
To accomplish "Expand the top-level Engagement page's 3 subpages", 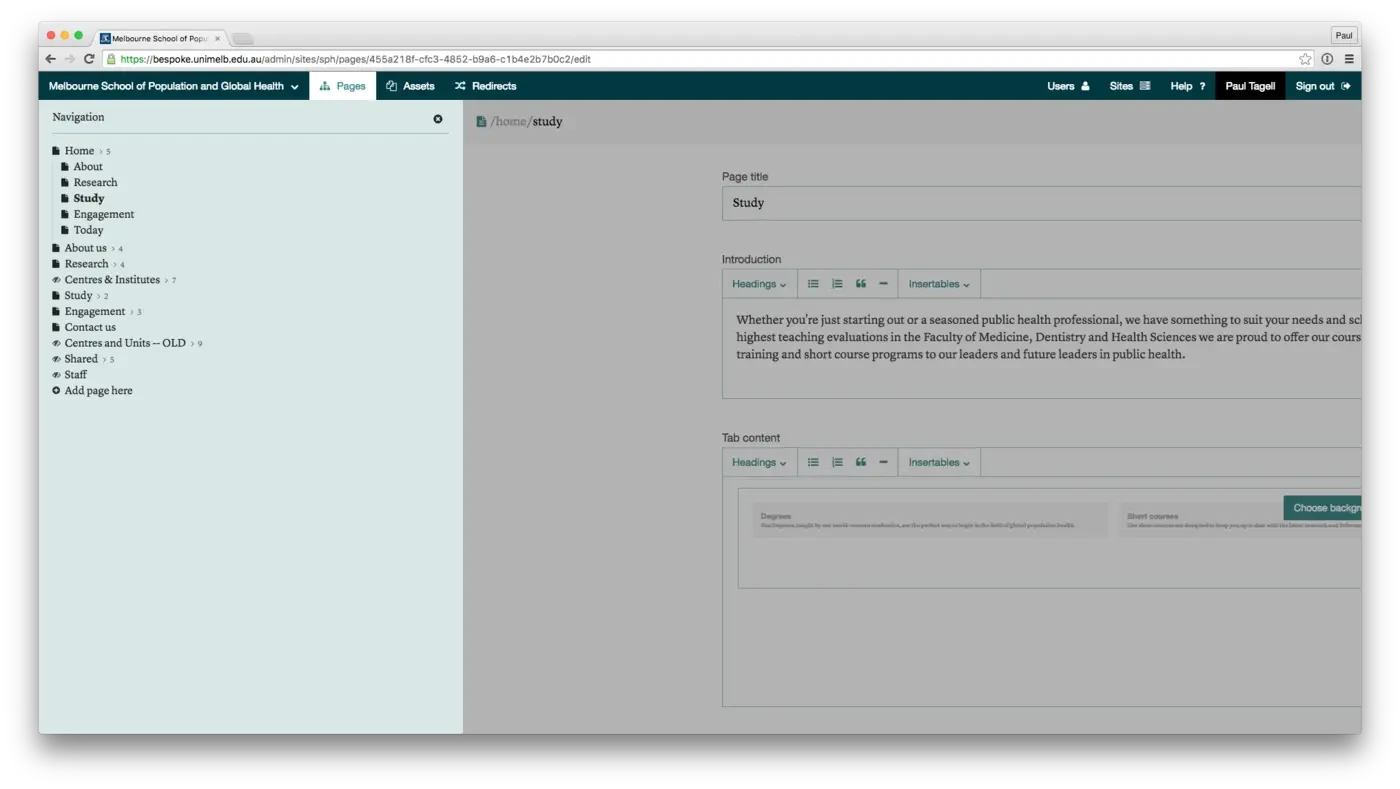I will pyautogui.click(x=135, y=312).
